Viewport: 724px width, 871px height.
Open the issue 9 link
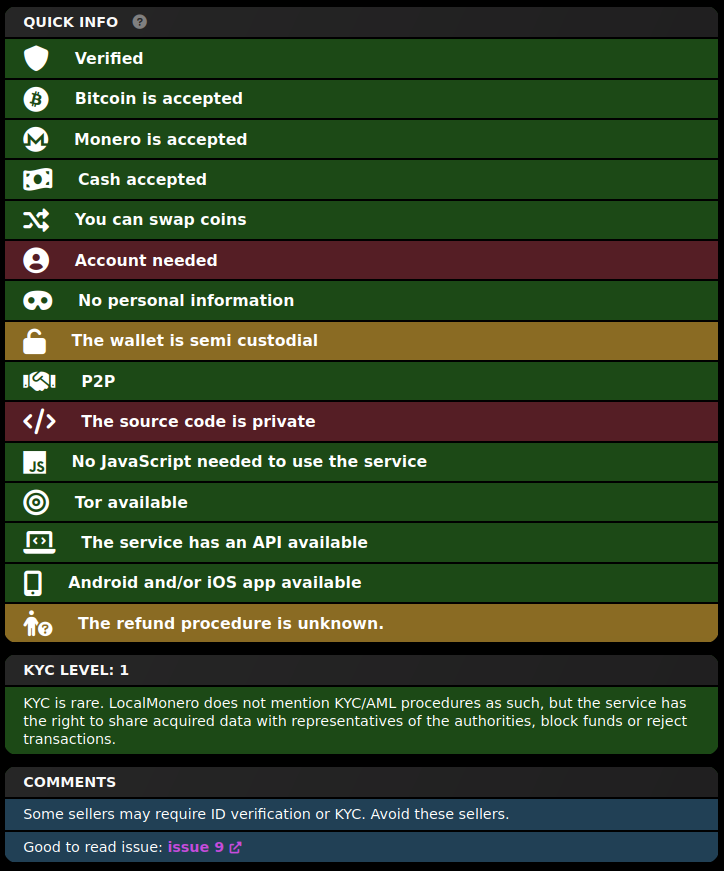(196, 847)
